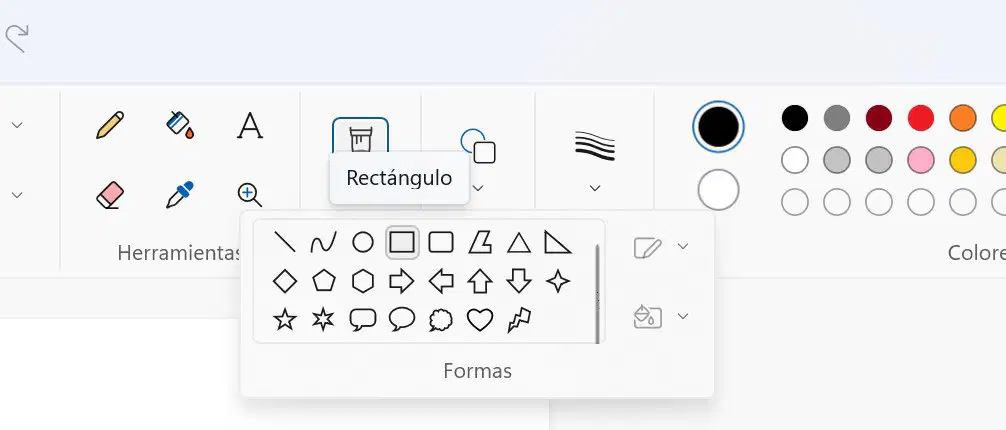
Task: Pick the heart shape
Action: 480,320
